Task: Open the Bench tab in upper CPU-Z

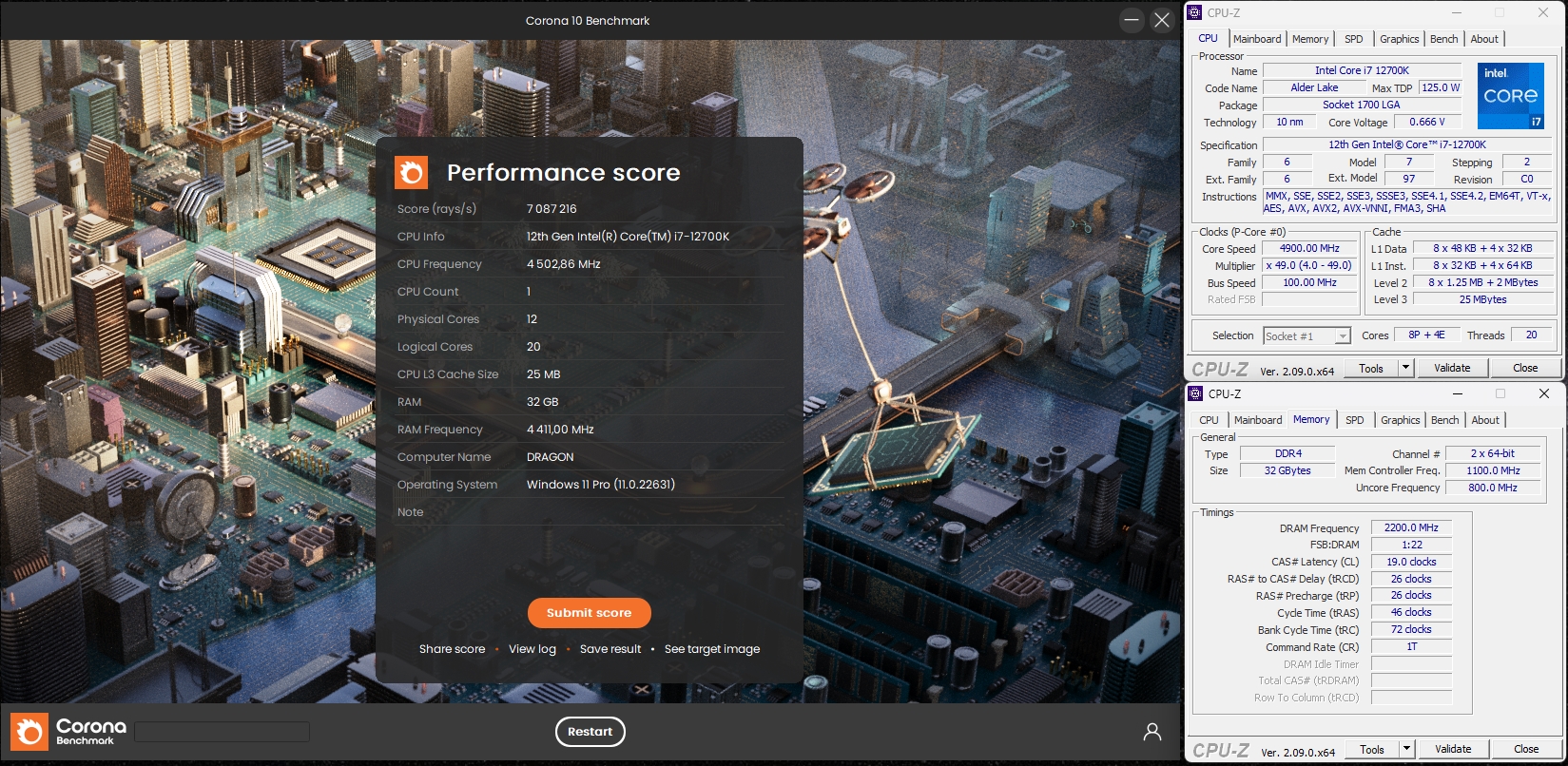Action: (1444, 39)
